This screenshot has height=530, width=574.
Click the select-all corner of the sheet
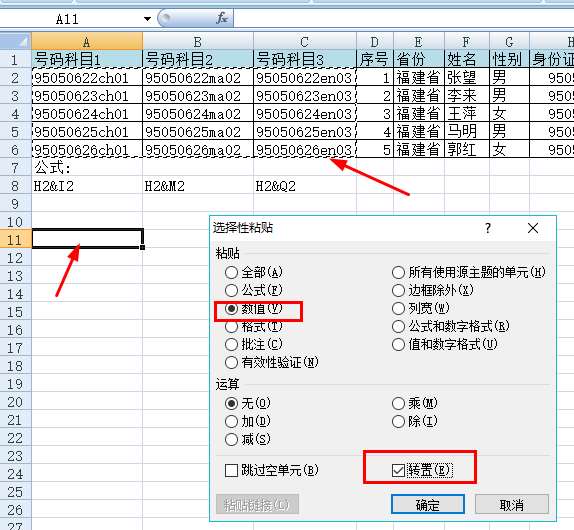(x=15, y=41)
